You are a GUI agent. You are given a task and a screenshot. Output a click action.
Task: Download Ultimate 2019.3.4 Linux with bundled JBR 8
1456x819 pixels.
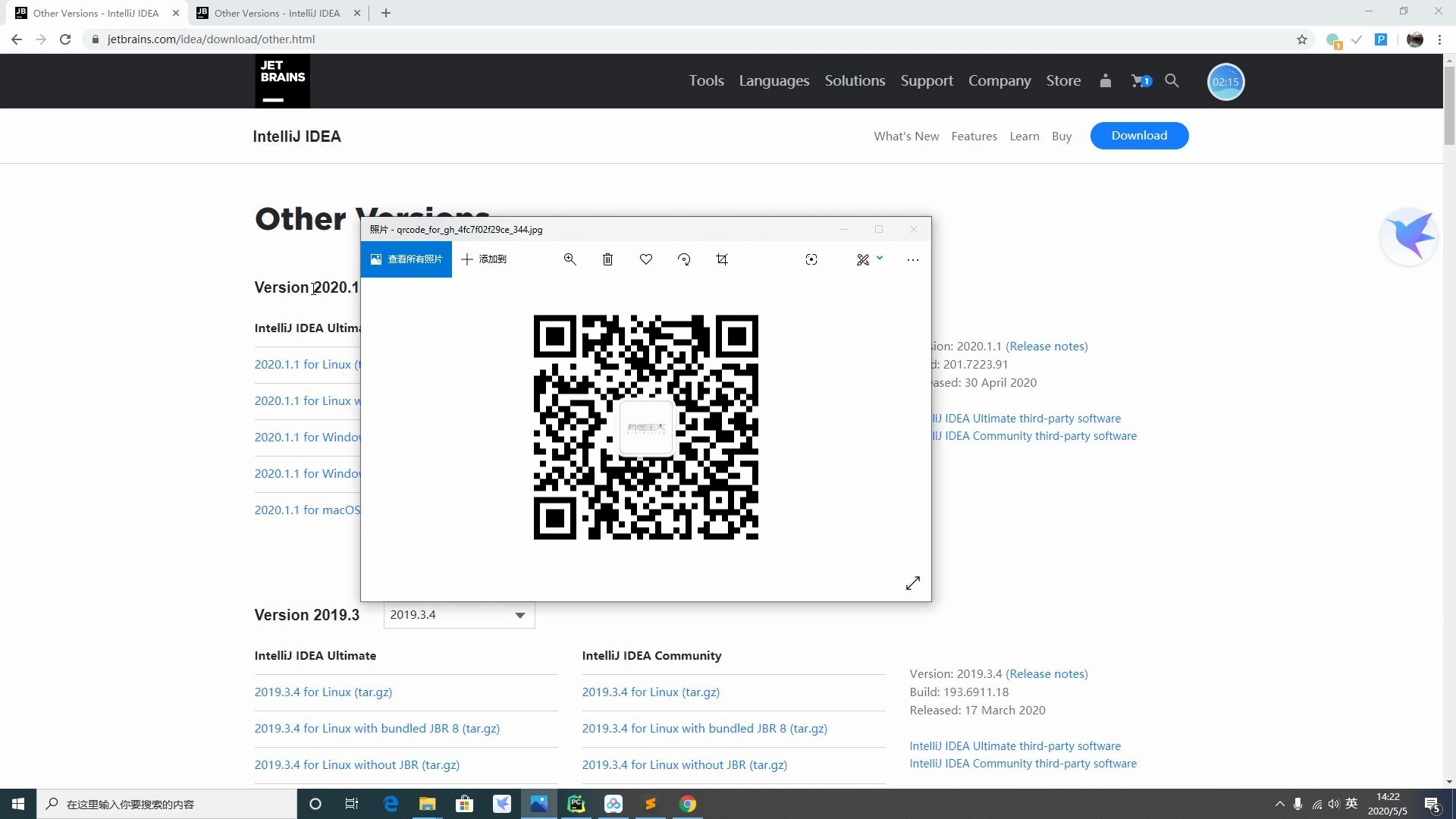377,728
